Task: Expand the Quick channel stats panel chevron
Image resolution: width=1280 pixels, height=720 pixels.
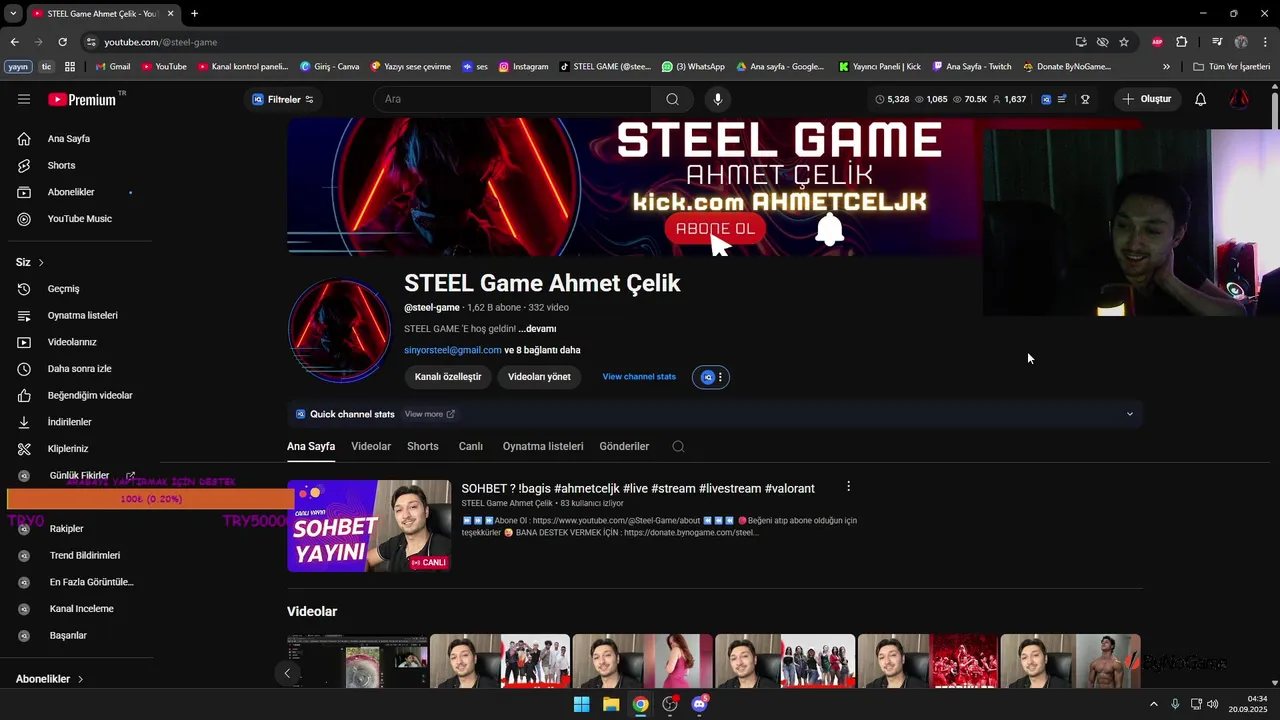Action: [1130, 414]
